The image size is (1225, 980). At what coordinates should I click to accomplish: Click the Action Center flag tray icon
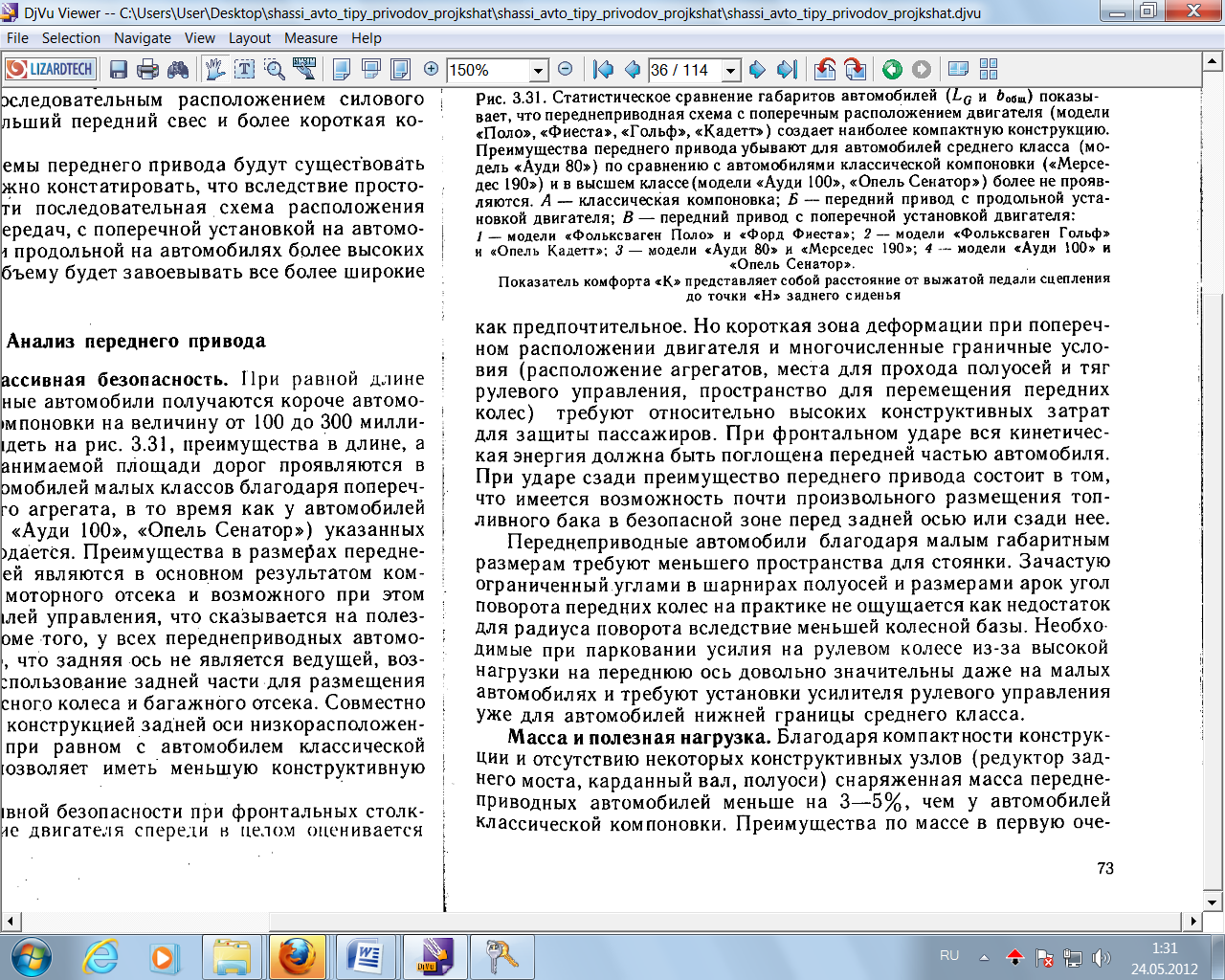point(1045,957)
